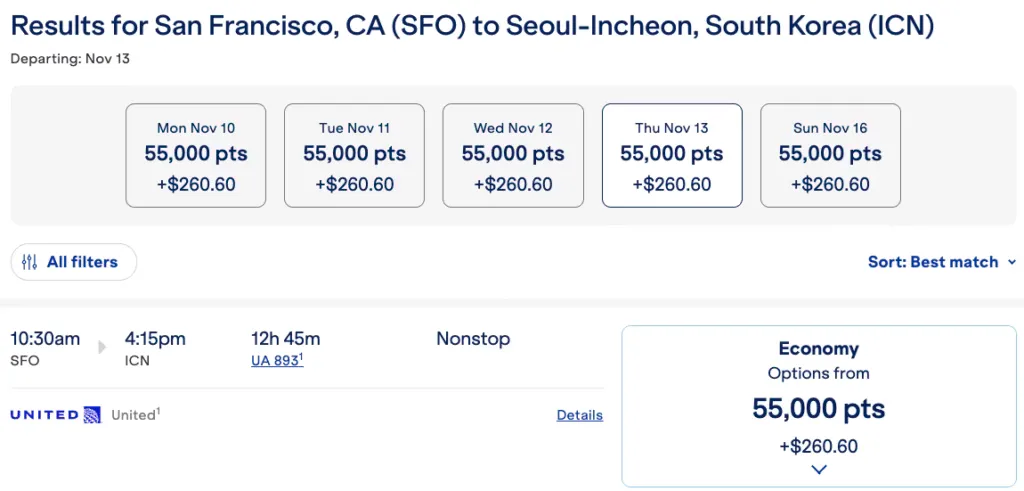
Task: Open the All filters button
Action: (x=74, y=262)
